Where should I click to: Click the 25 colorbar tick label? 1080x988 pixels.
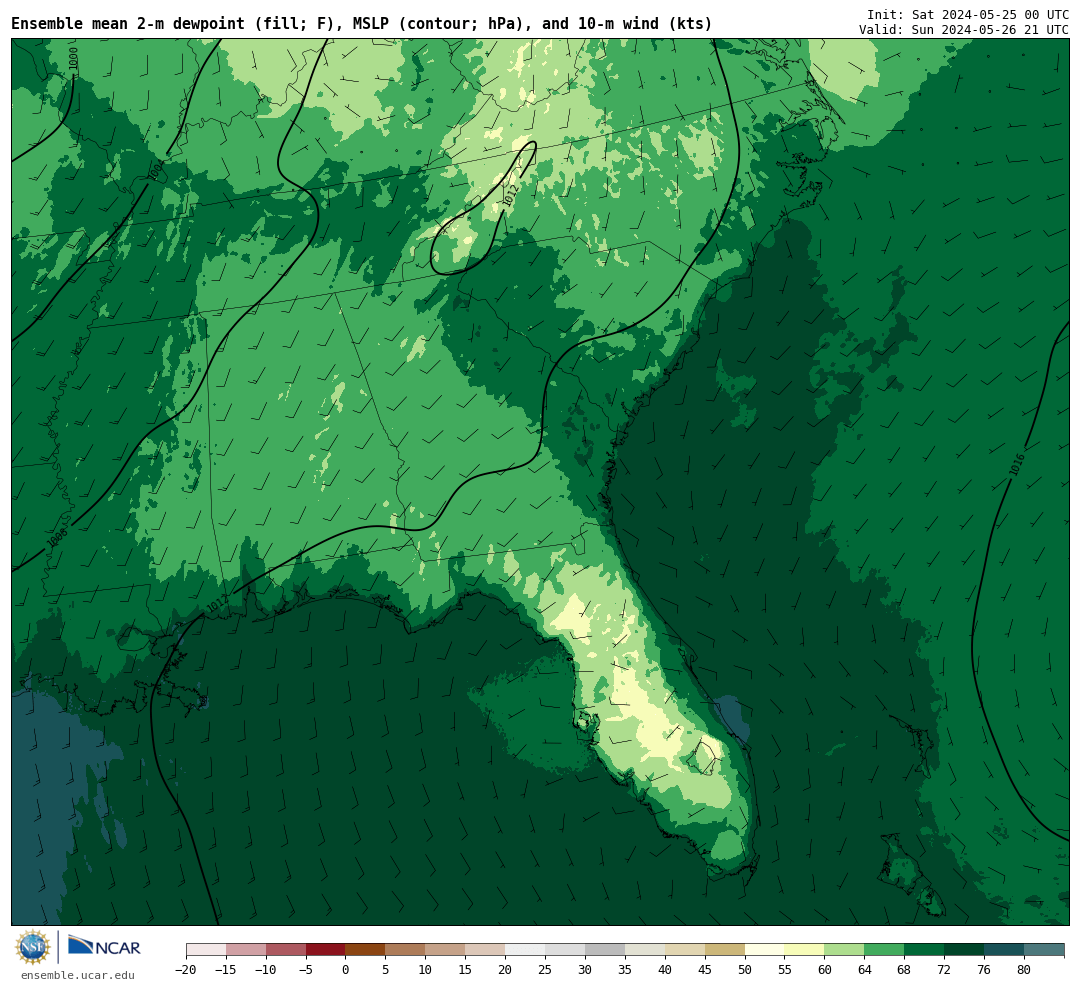(546, 969)
